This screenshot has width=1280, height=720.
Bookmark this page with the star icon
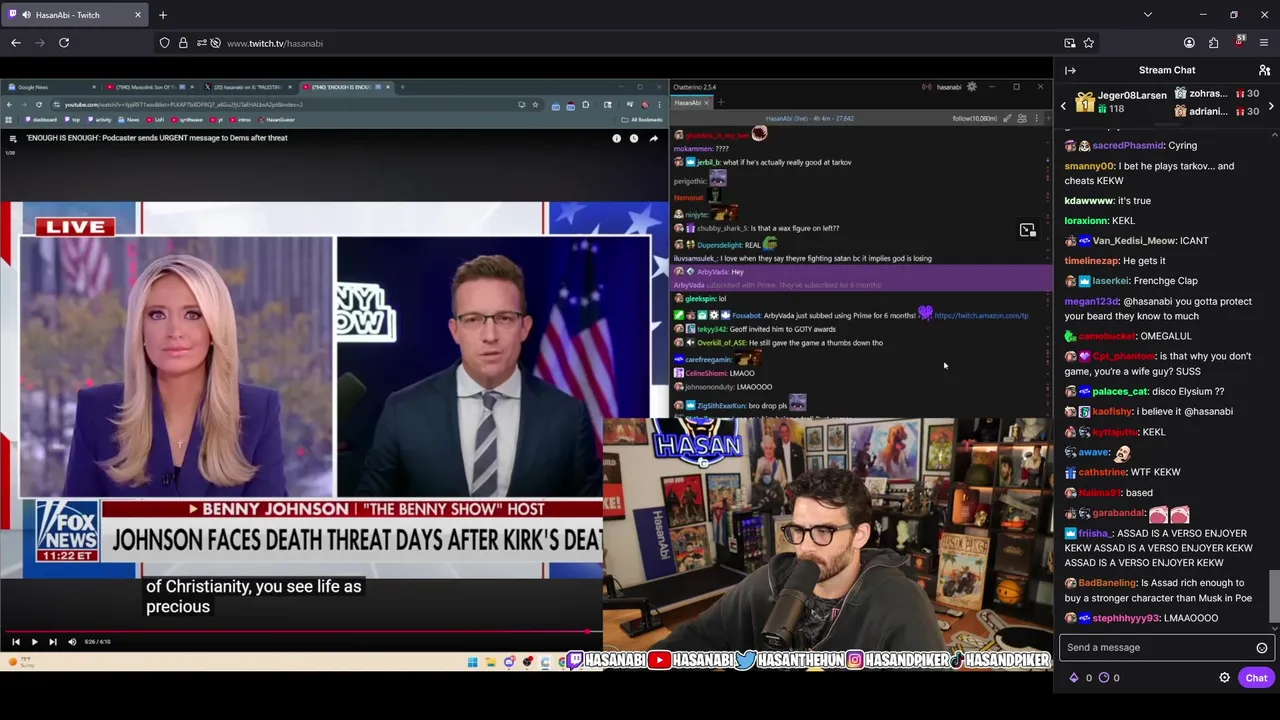pos(1089,43)
